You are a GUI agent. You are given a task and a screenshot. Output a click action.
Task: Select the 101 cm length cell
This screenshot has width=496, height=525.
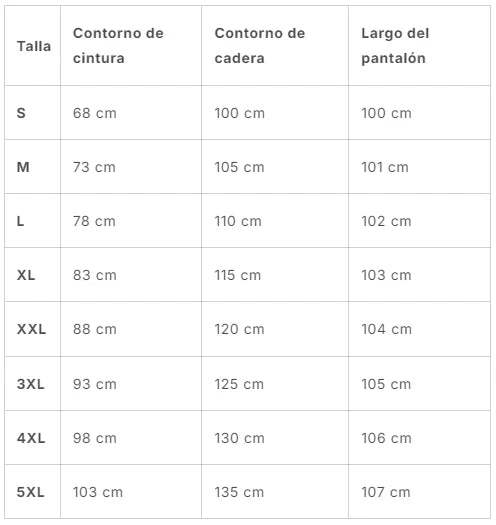coord(385,167)
